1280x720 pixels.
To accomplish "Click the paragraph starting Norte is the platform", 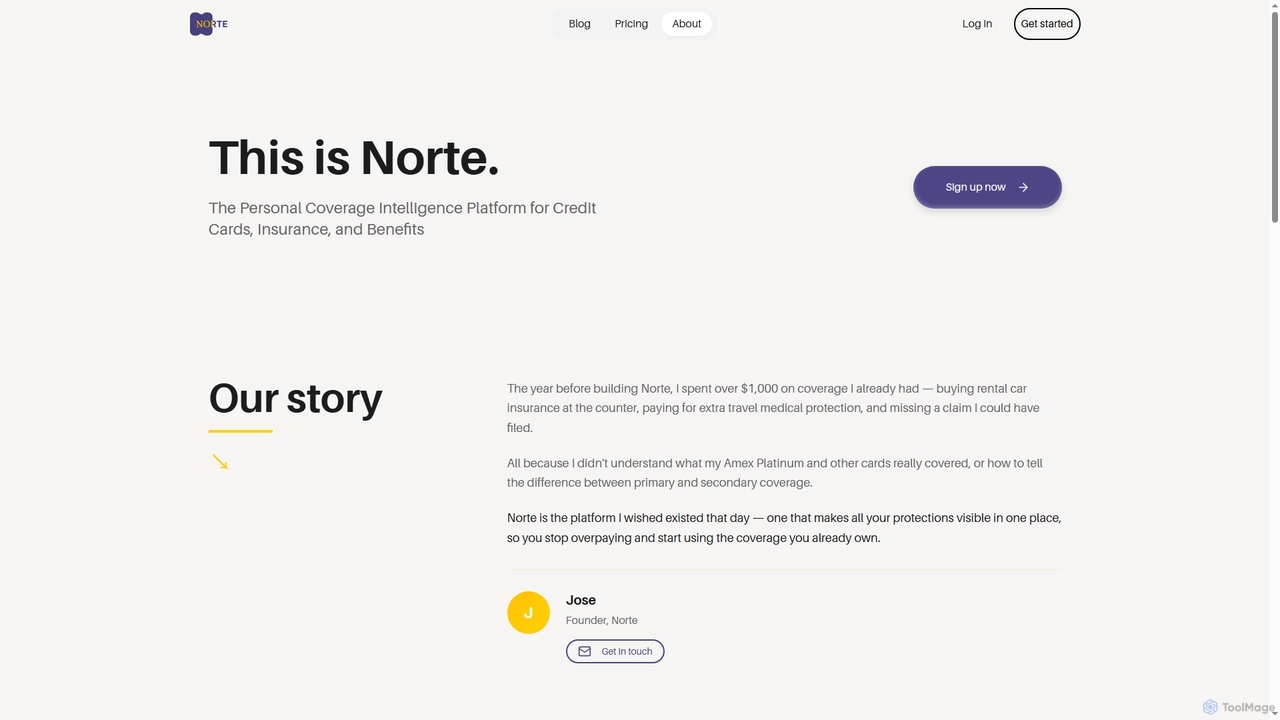I will pyautogui.click(x=784, y=528).
